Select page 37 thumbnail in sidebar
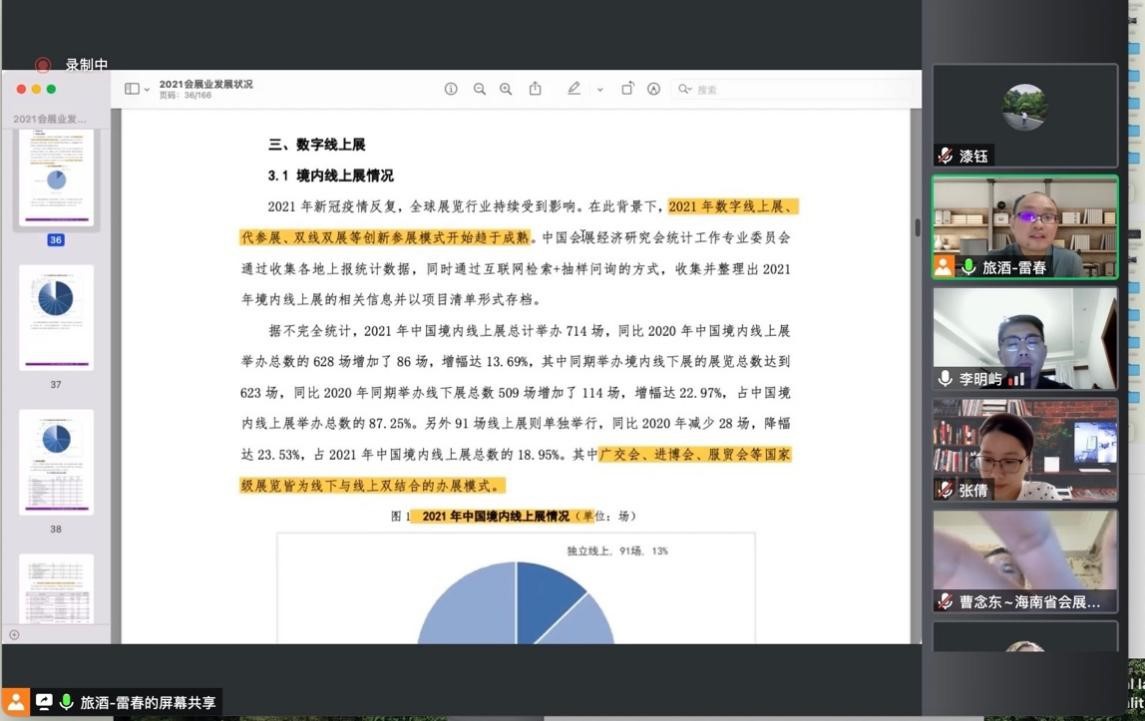The image size is (1145, 721). click(x=56, y=317)
